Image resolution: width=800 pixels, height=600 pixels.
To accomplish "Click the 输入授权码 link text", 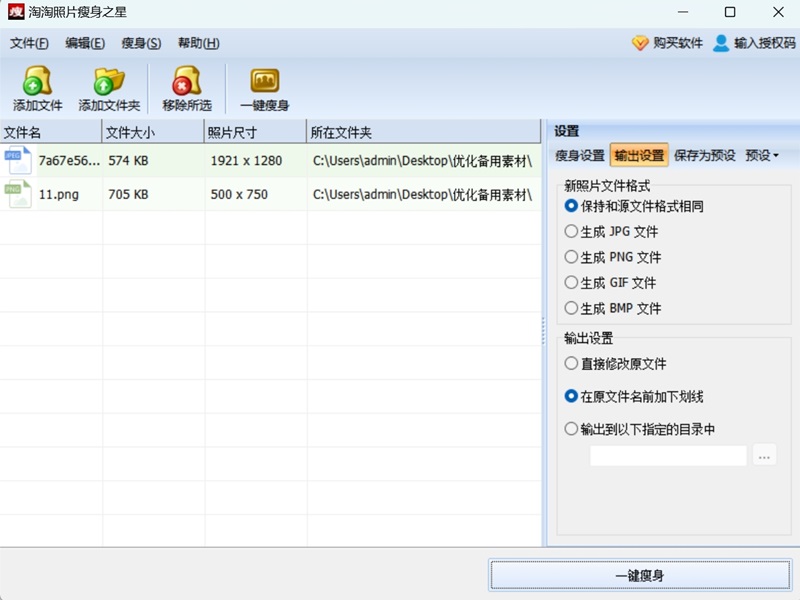I will click(765, 43).
